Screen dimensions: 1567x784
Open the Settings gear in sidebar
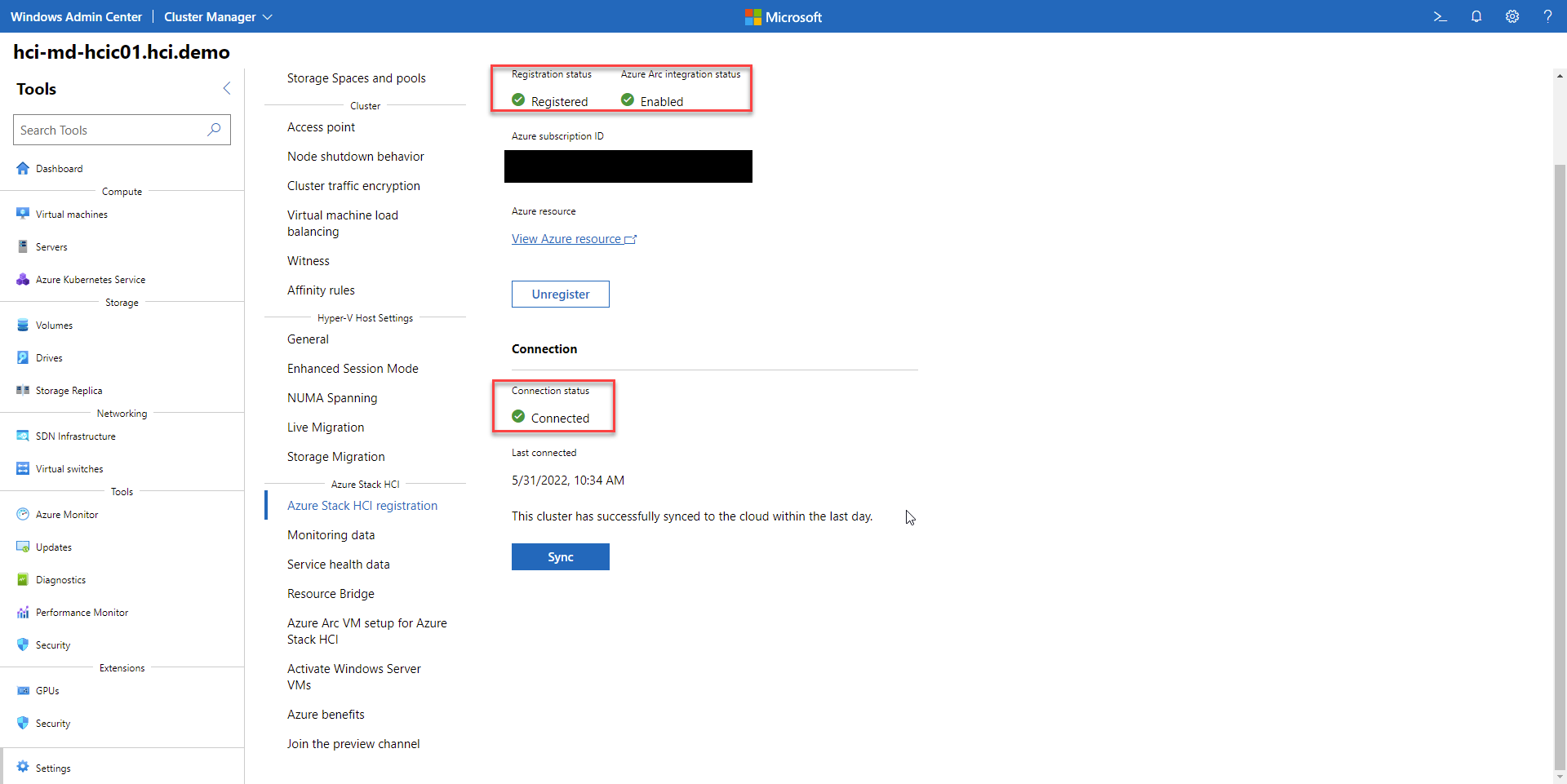click(23, 767)
